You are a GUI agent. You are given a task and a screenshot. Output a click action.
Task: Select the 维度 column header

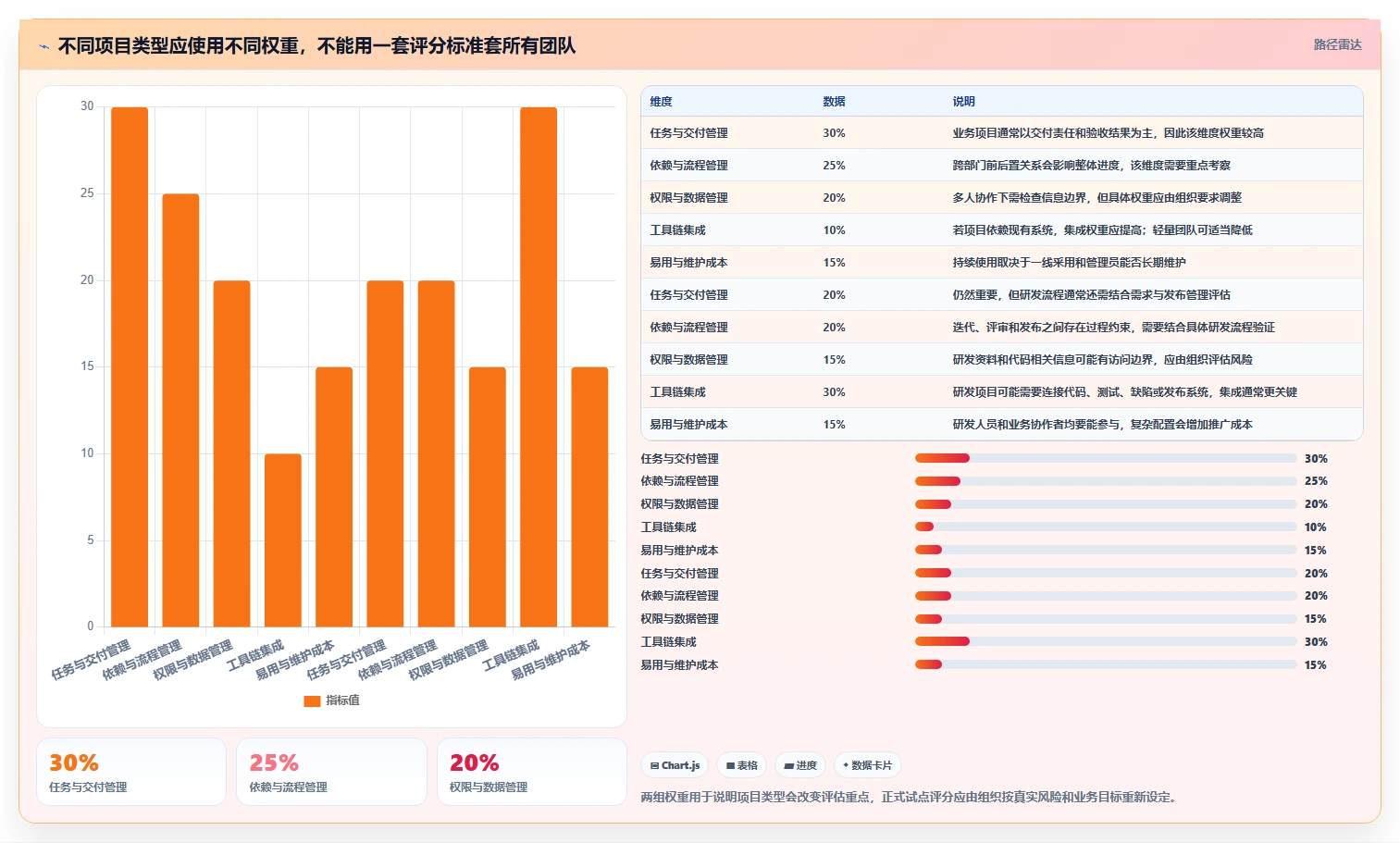661,102
